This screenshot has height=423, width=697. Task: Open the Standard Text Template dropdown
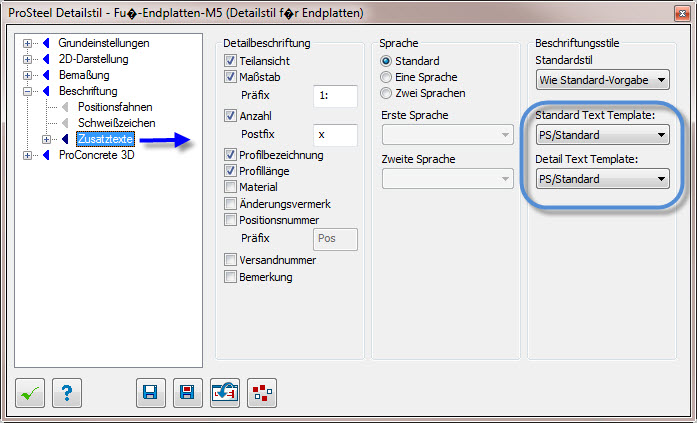(602, 135)
